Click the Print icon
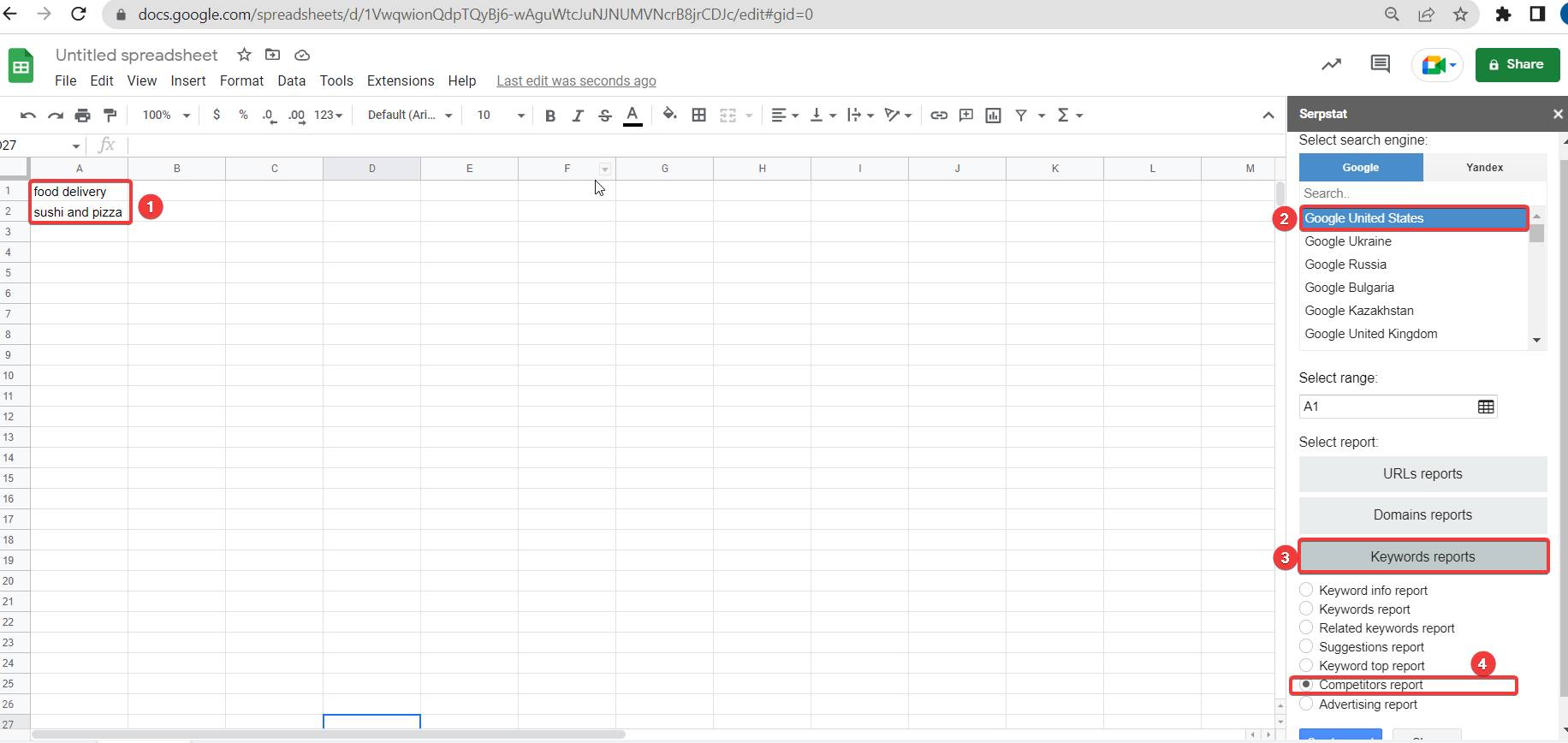Viewport: 1568px width, 743px height. (x=83, y=115)
